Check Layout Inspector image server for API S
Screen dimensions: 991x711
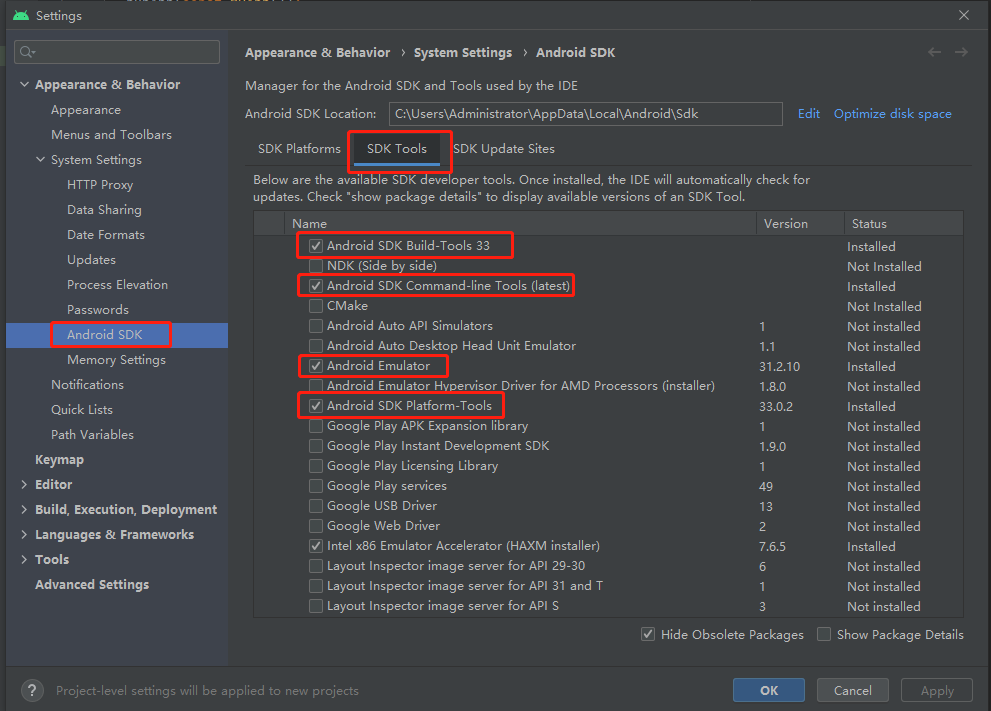316,606
